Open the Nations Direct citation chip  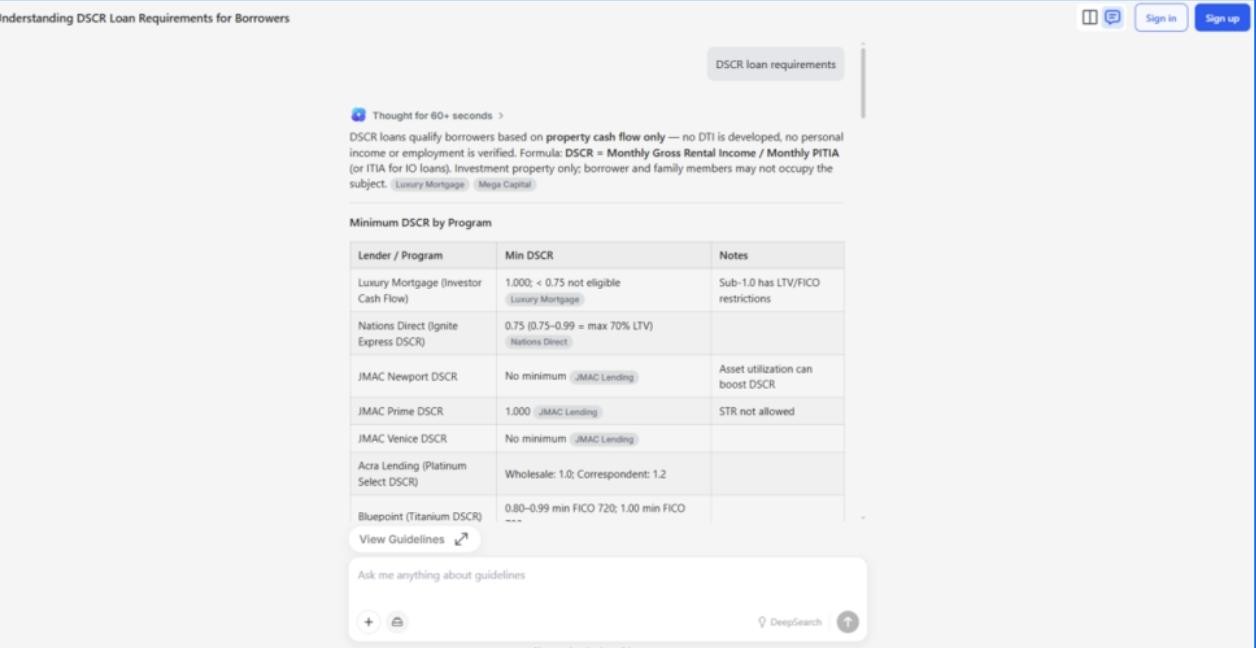pyautogui.click(x=539, y=342)
